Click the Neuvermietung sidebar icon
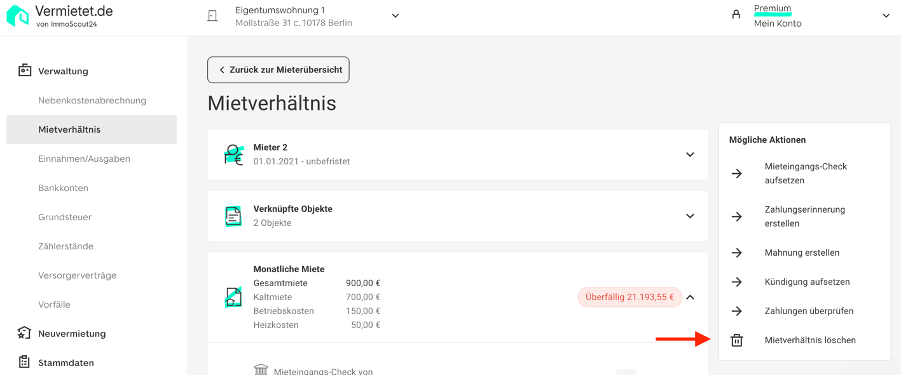The width and height of the screenshot is (902, 376). pyautogui.click(x=24, y=333)
